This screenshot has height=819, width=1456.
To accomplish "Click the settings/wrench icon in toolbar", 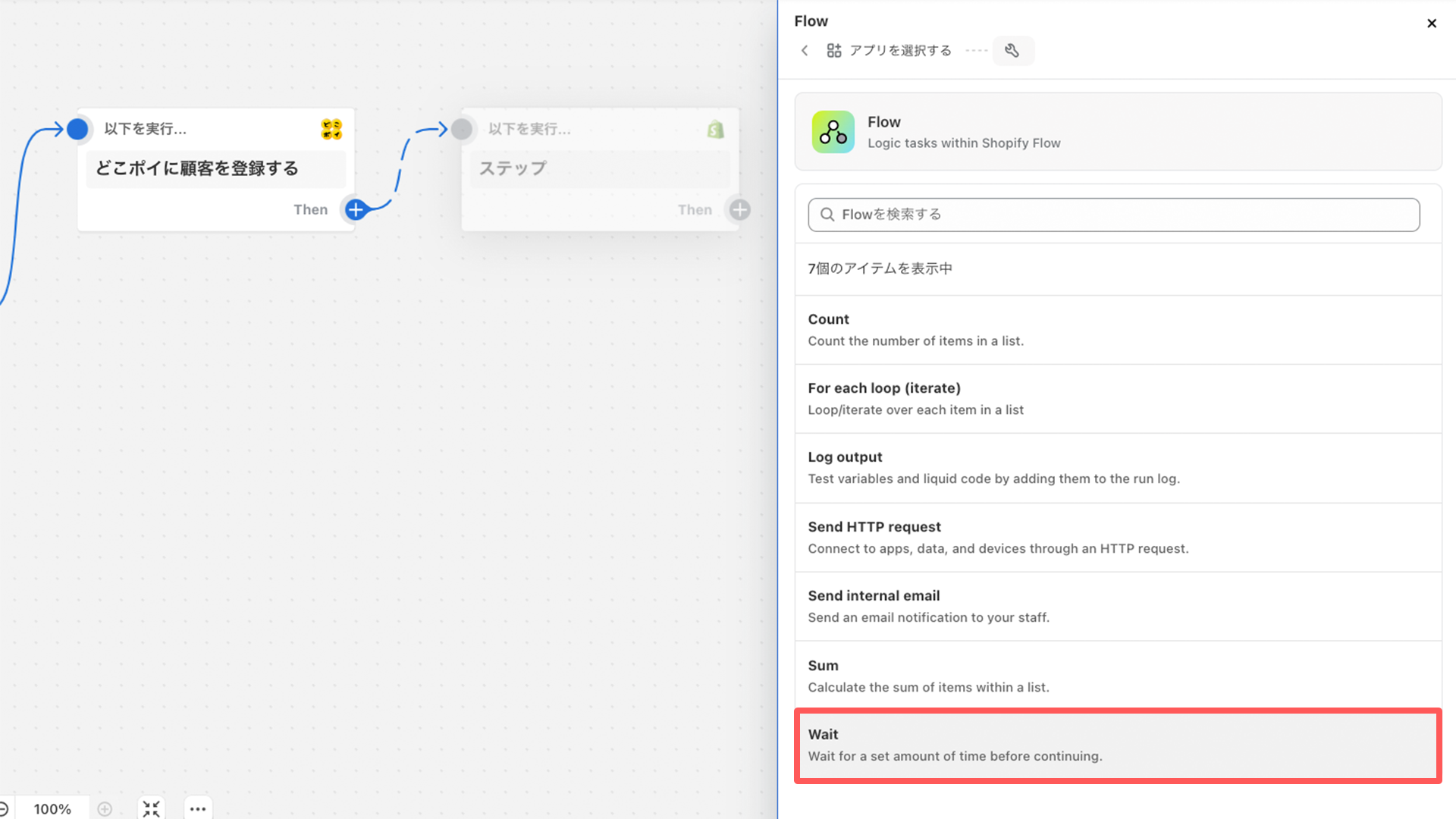I will pyautogui.click(x=1012, y=50).
